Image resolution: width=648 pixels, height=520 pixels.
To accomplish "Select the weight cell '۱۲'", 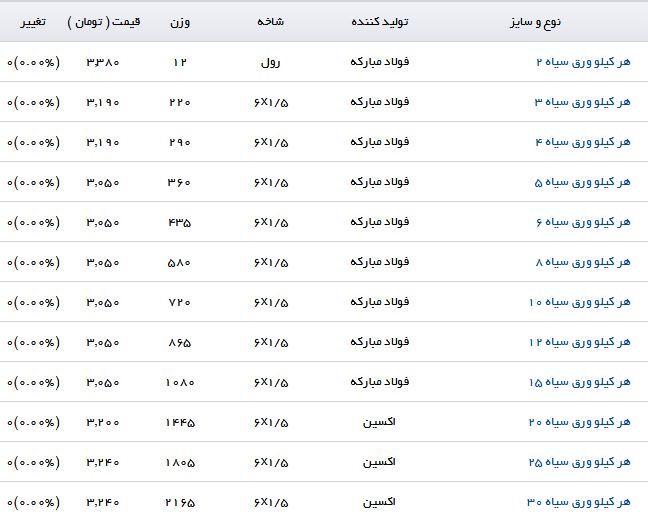I will coord(180,62).
